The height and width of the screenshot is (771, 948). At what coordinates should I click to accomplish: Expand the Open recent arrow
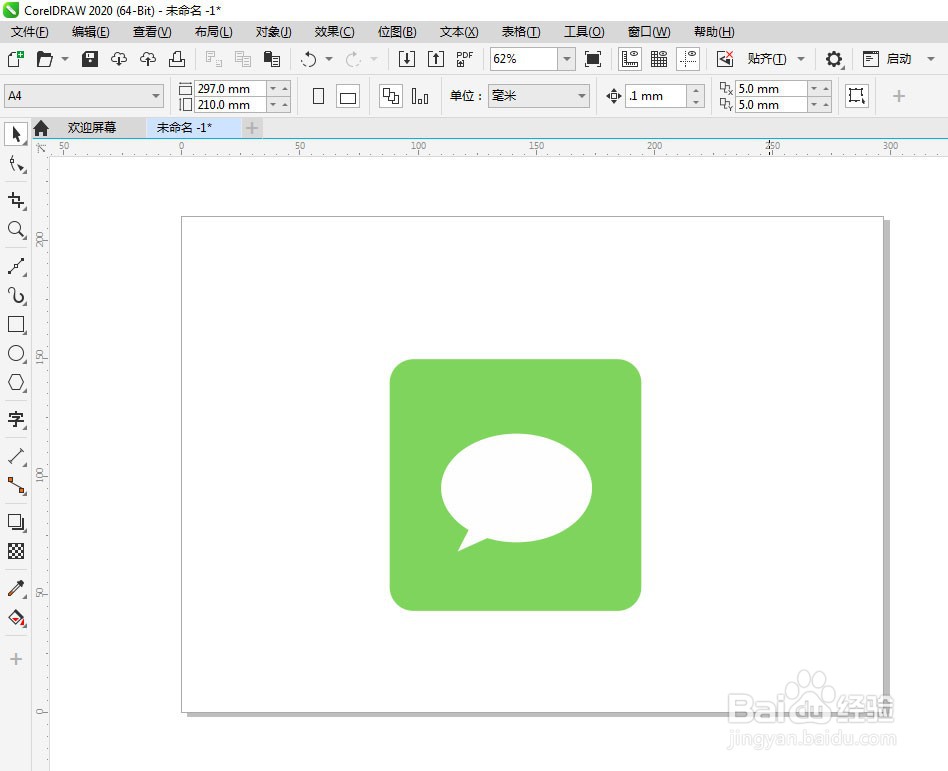click(65, 59)
